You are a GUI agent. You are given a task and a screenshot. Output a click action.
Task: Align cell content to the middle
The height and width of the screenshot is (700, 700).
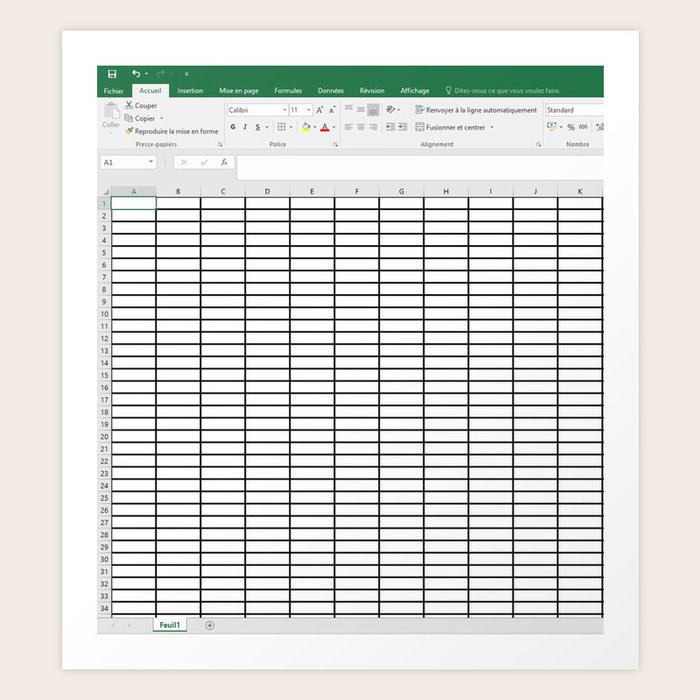coord(361,109)
